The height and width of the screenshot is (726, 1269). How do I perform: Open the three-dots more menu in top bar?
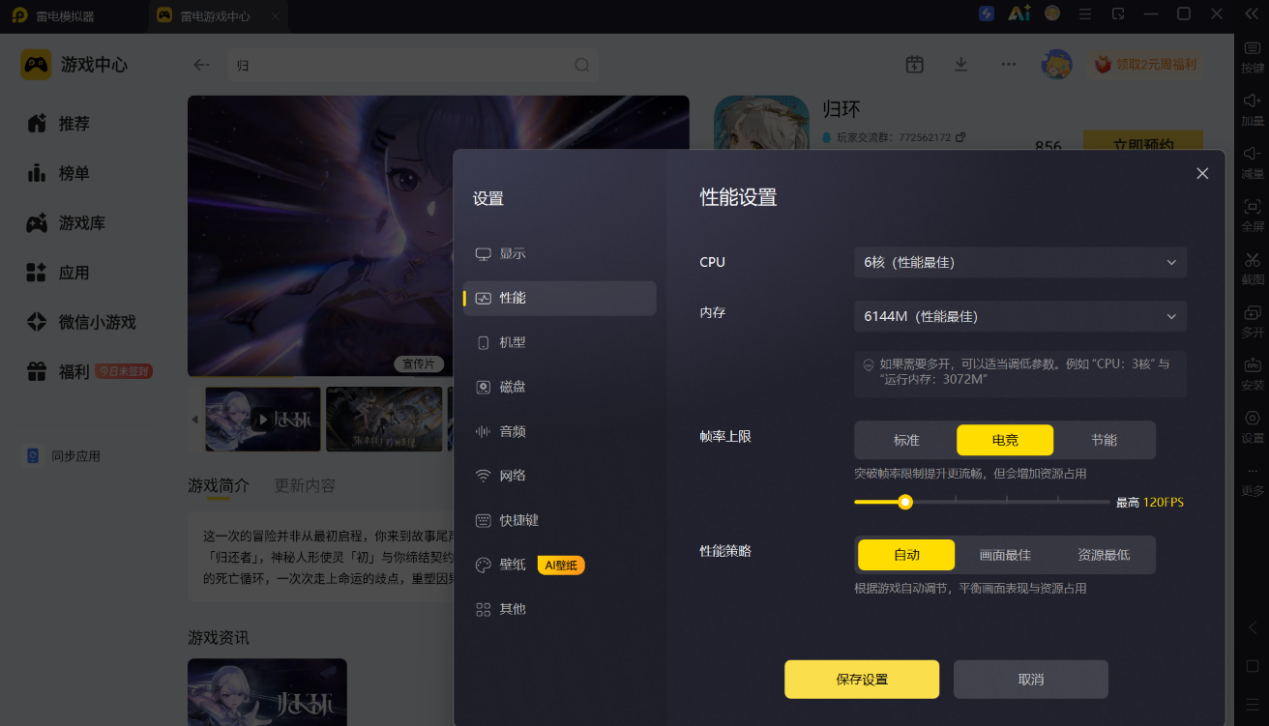pyautogui.click(x=1008, y=64)
